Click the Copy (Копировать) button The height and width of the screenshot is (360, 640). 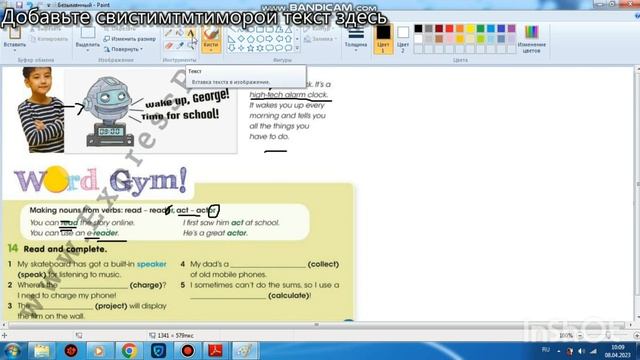coord(49,39)
